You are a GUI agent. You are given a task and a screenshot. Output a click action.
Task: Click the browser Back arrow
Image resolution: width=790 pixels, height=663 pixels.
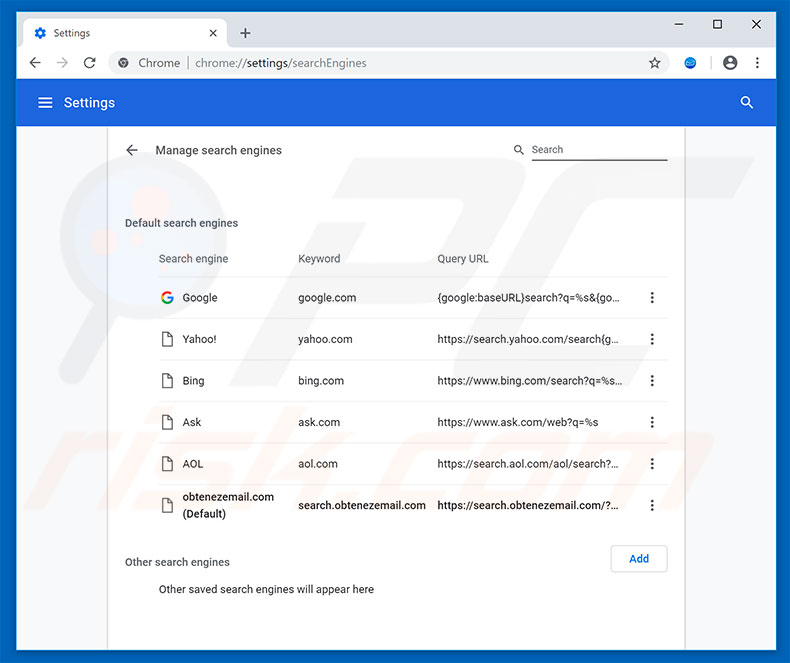coord(35,62)
